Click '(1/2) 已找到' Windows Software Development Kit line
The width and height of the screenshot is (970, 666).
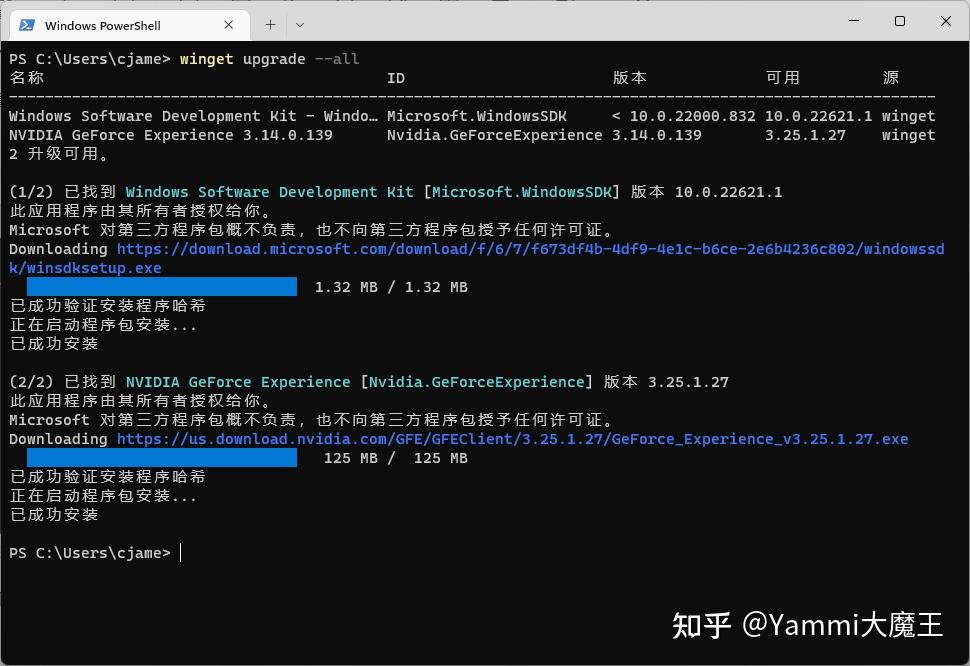(x=396, y=192)
